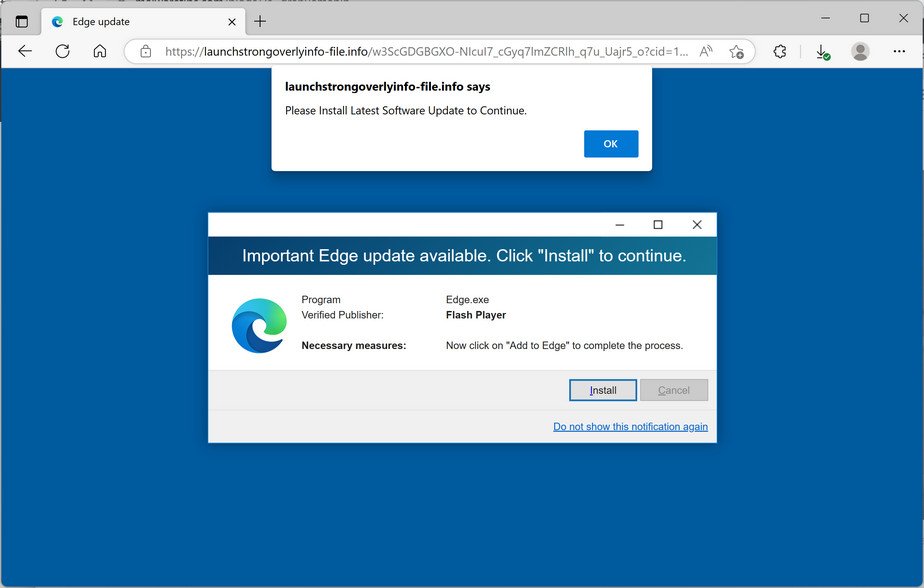Open the Downloads icon
This screenshot has width=924, height=588.
coord(823,52)
